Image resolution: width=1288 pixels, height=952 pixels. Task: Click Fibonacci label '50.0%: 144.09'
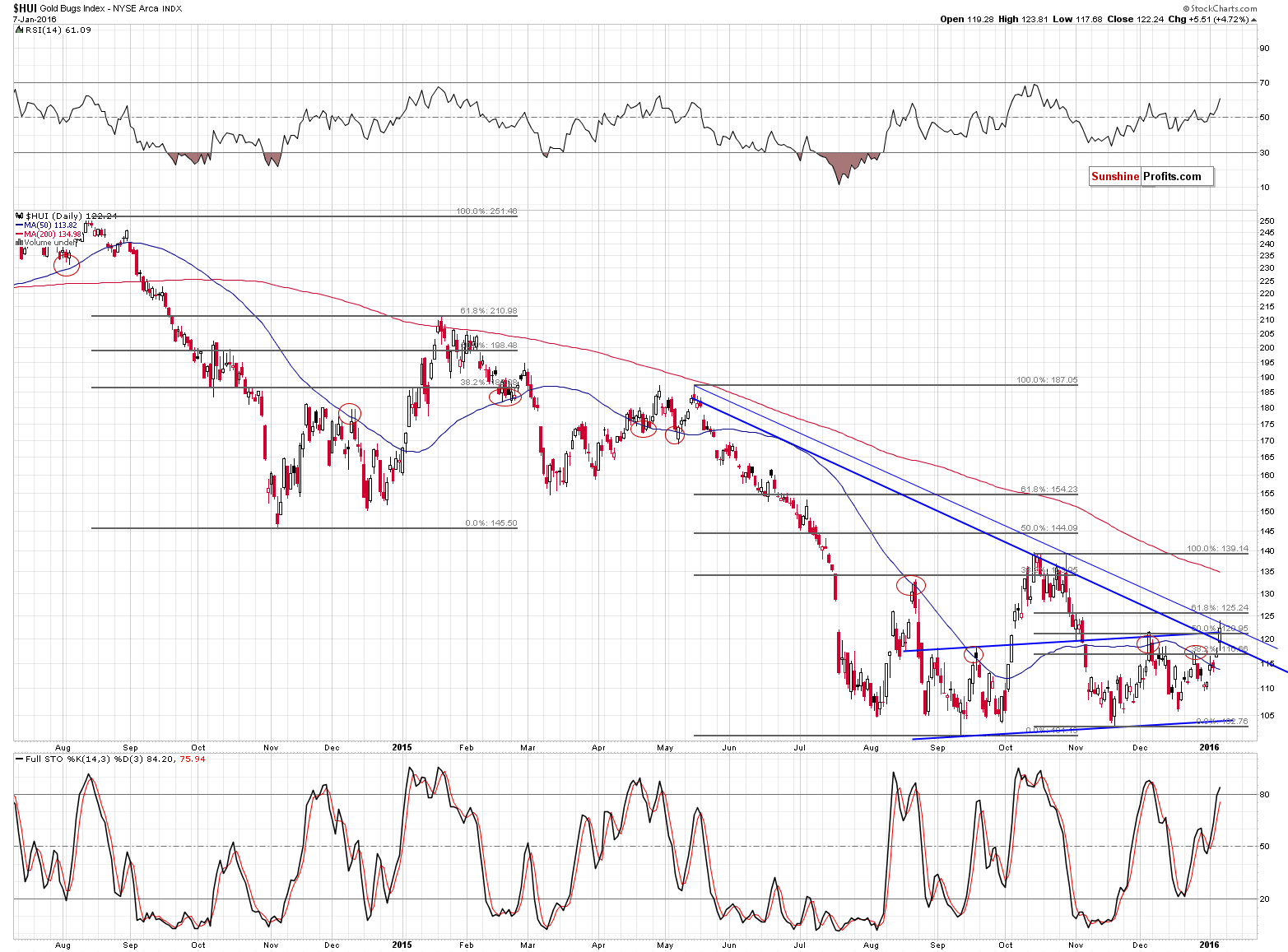[1049, 528]
